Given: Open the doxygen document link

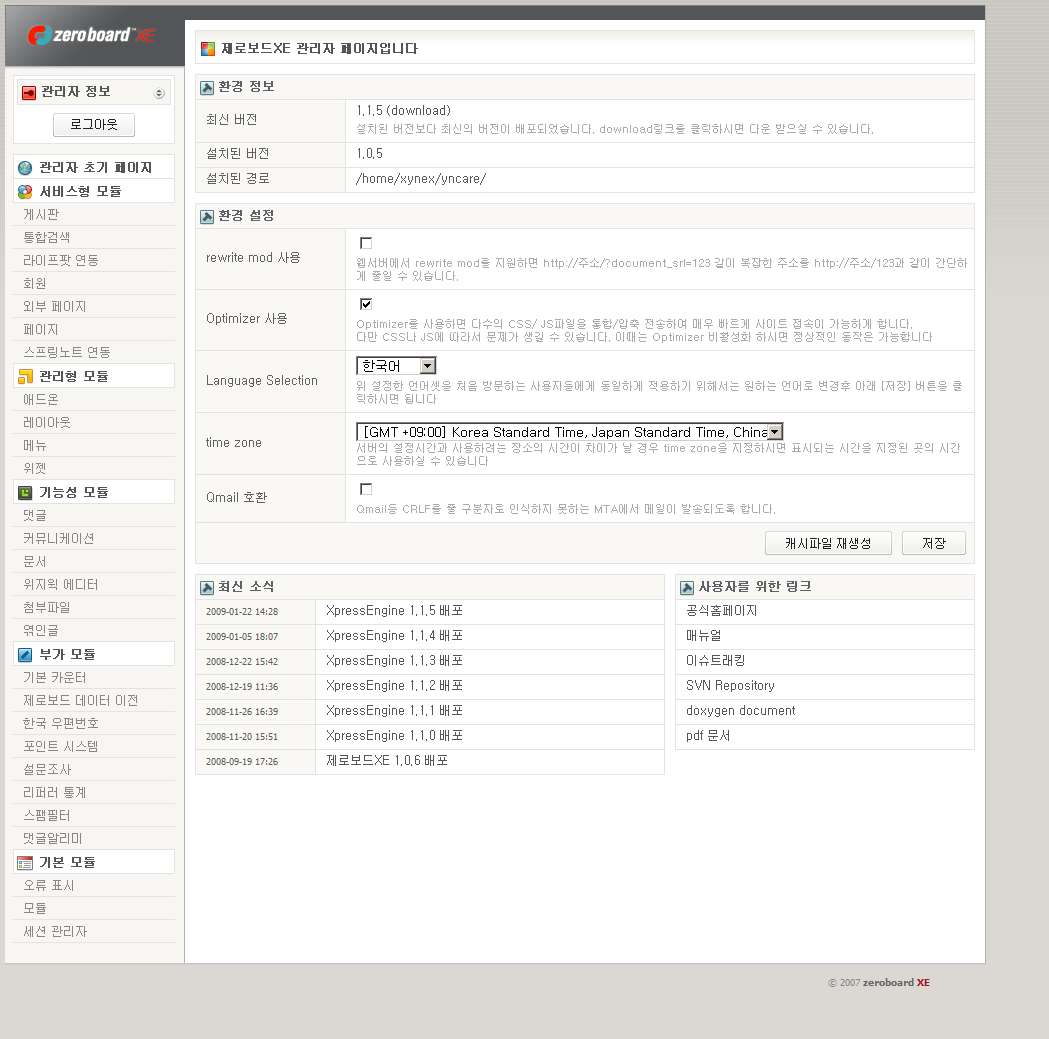Looking at the screenshot, I should click(741, 711).
